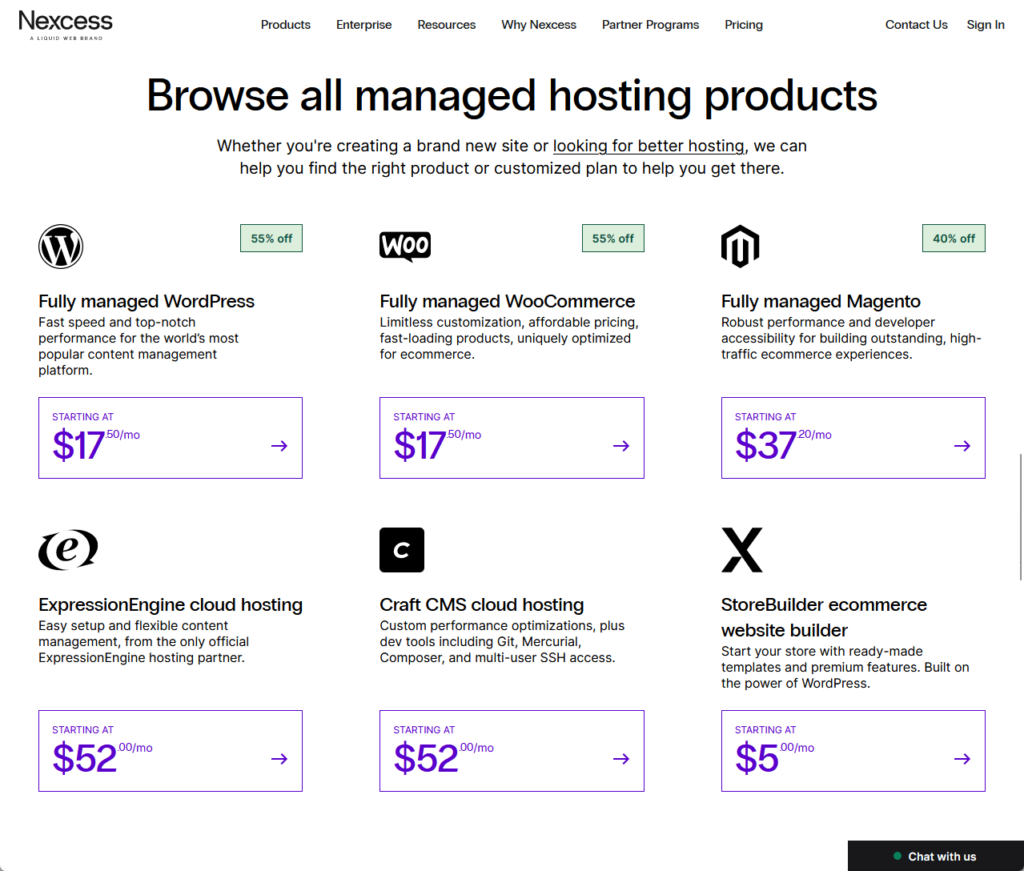Click arrow in WooCommerce $17.50 pricing box
1024x871 pixels.
click(x=621, y=446)
